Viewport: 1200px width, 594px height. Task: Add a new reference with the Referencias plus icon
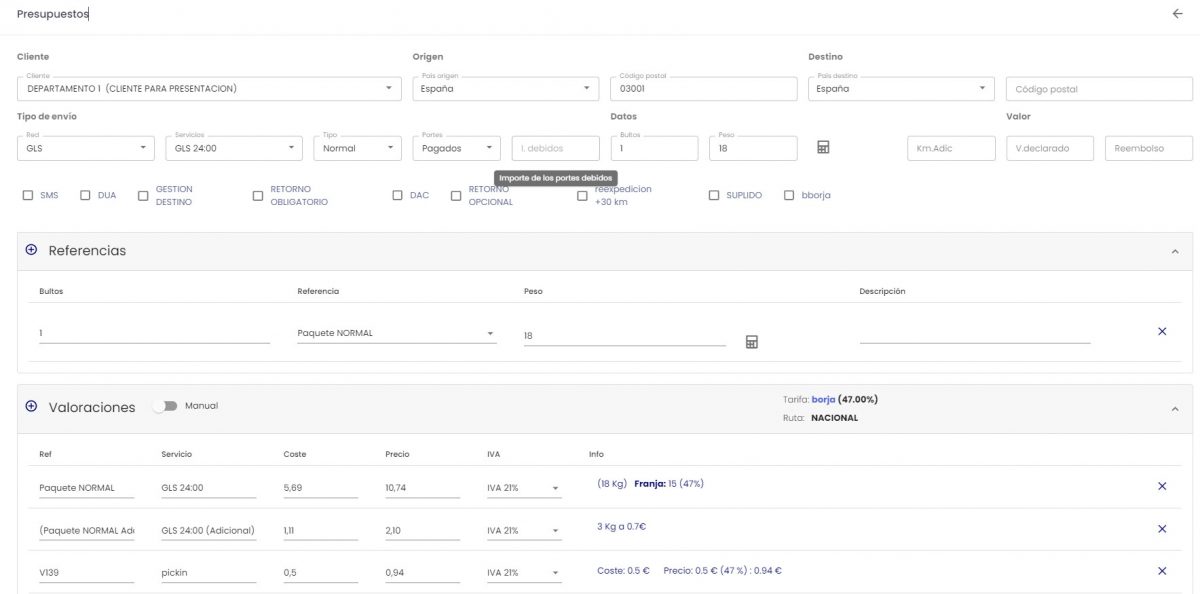(x=31, y=250)
